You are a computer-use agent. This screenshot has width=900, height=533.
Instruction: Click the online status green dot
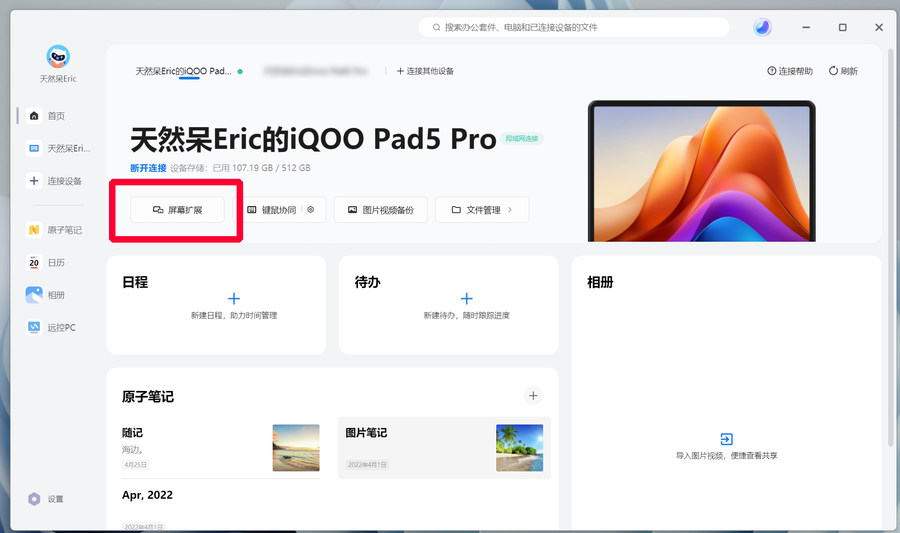pyautogui.click(x=240, y=72)
